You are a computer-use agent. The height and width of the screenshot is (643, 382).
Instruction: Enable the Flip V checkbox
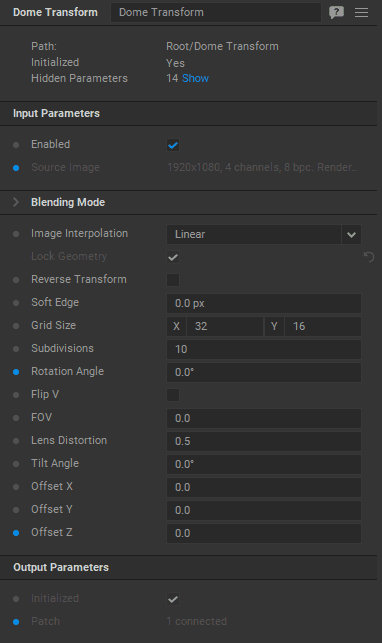[173, 395]
